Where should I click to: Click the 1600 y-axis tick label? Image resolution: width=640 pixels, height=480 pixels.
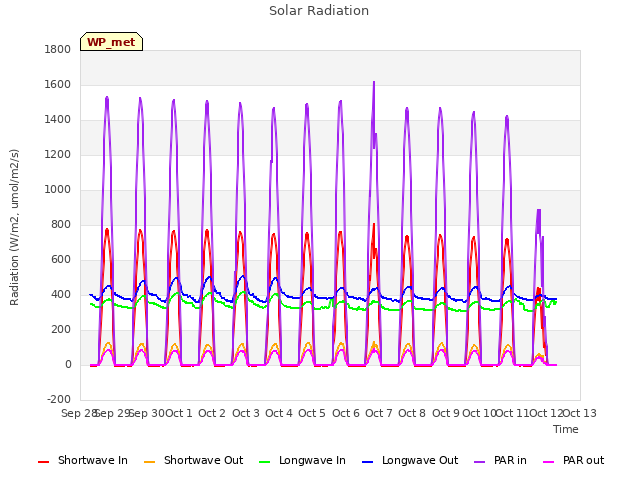point(58,85)
